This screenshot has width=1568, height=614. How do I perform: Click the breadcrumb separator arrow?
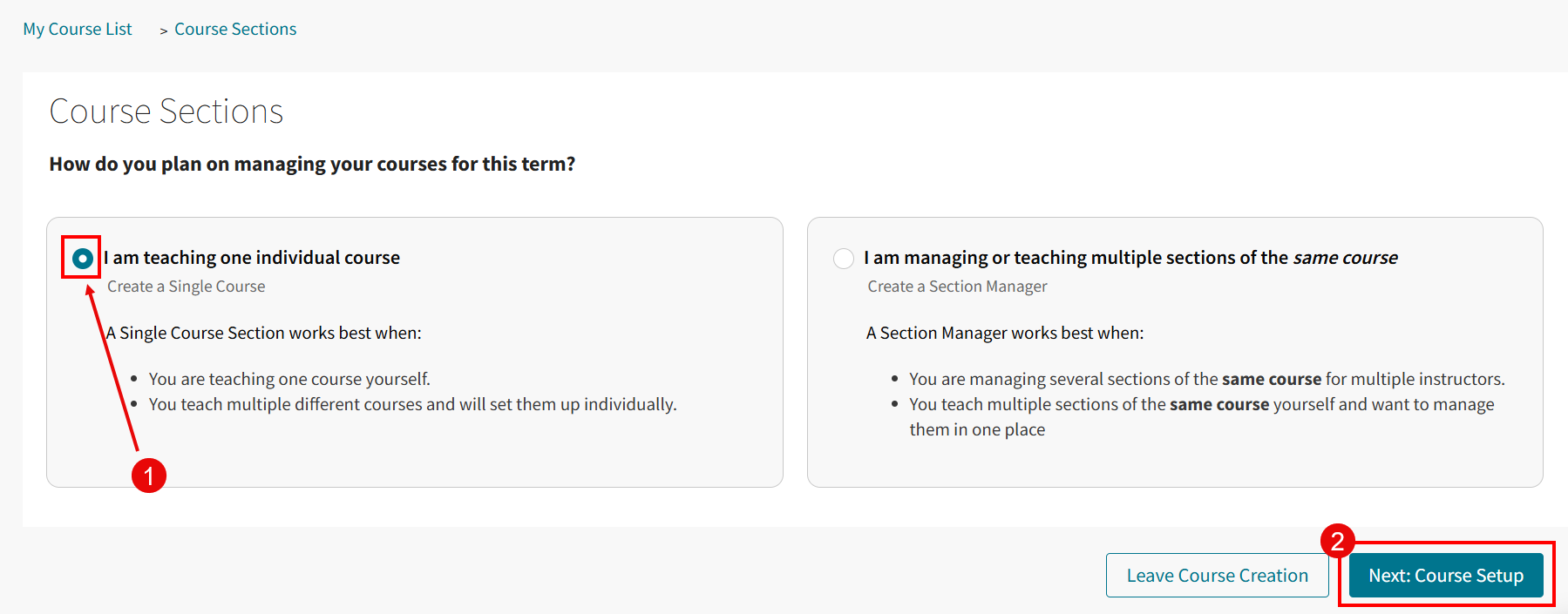point(163,30)
